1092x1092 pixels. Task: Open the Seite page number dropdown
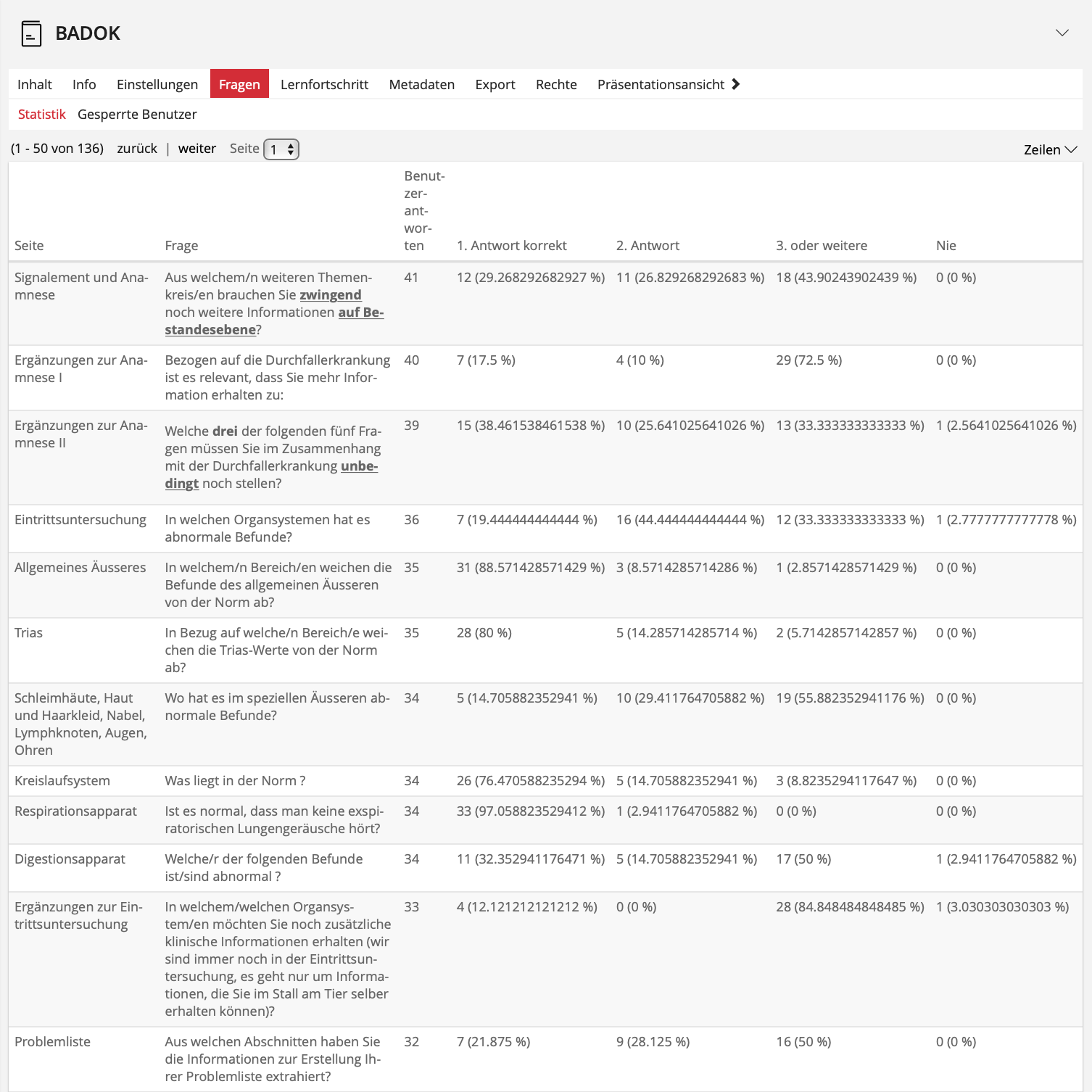281,149
